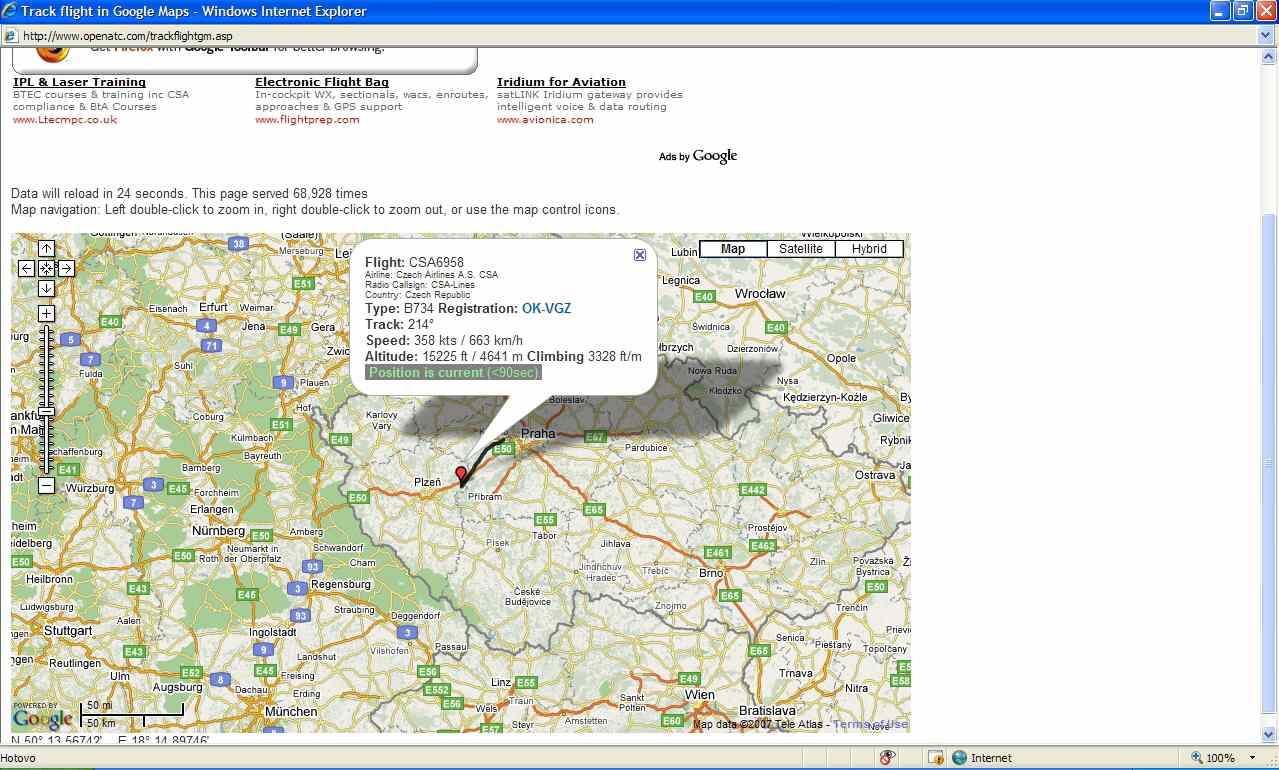Screen dimensions: 1279x770
Task: Switch the map to Hybrid view
Action: (869, 249)
